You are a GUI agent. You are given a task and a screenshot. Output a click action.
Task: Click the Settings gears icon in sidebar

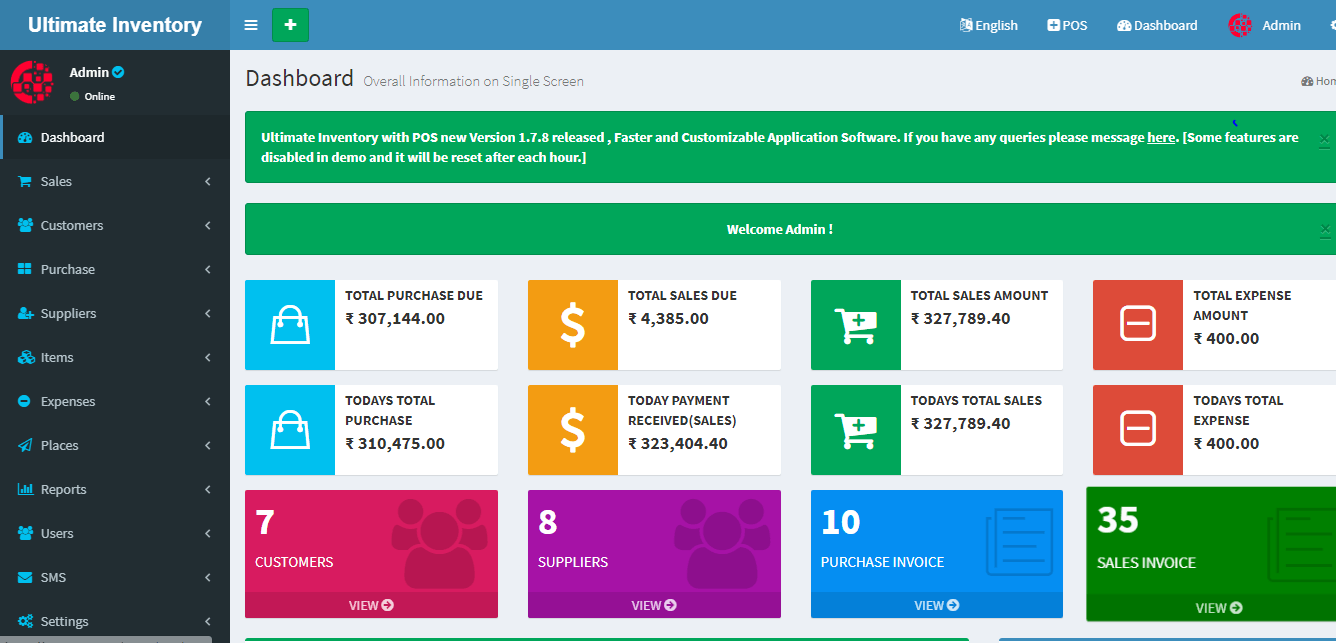point(25,621)
